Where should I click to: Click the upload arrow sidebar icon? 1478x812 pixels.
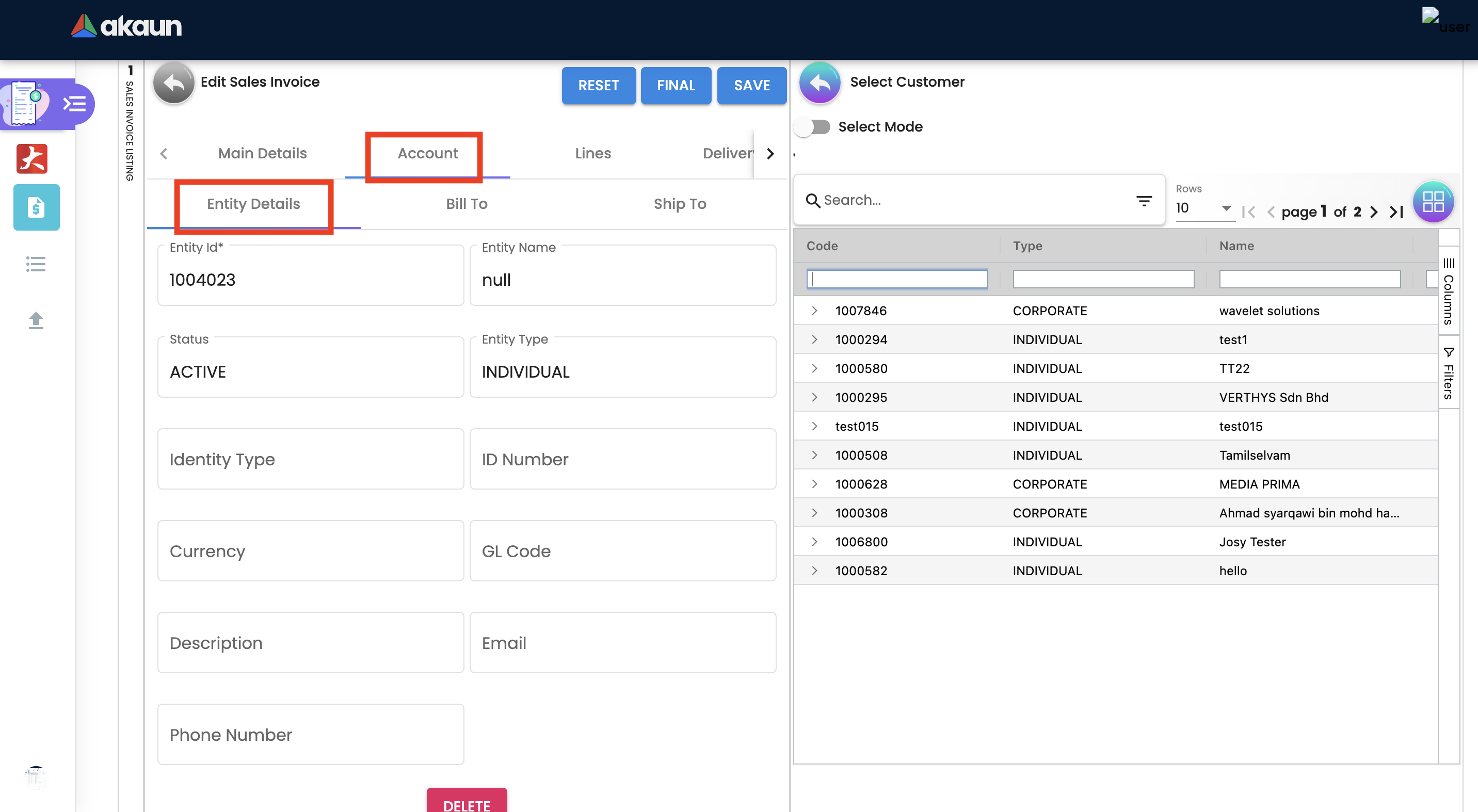36,320
